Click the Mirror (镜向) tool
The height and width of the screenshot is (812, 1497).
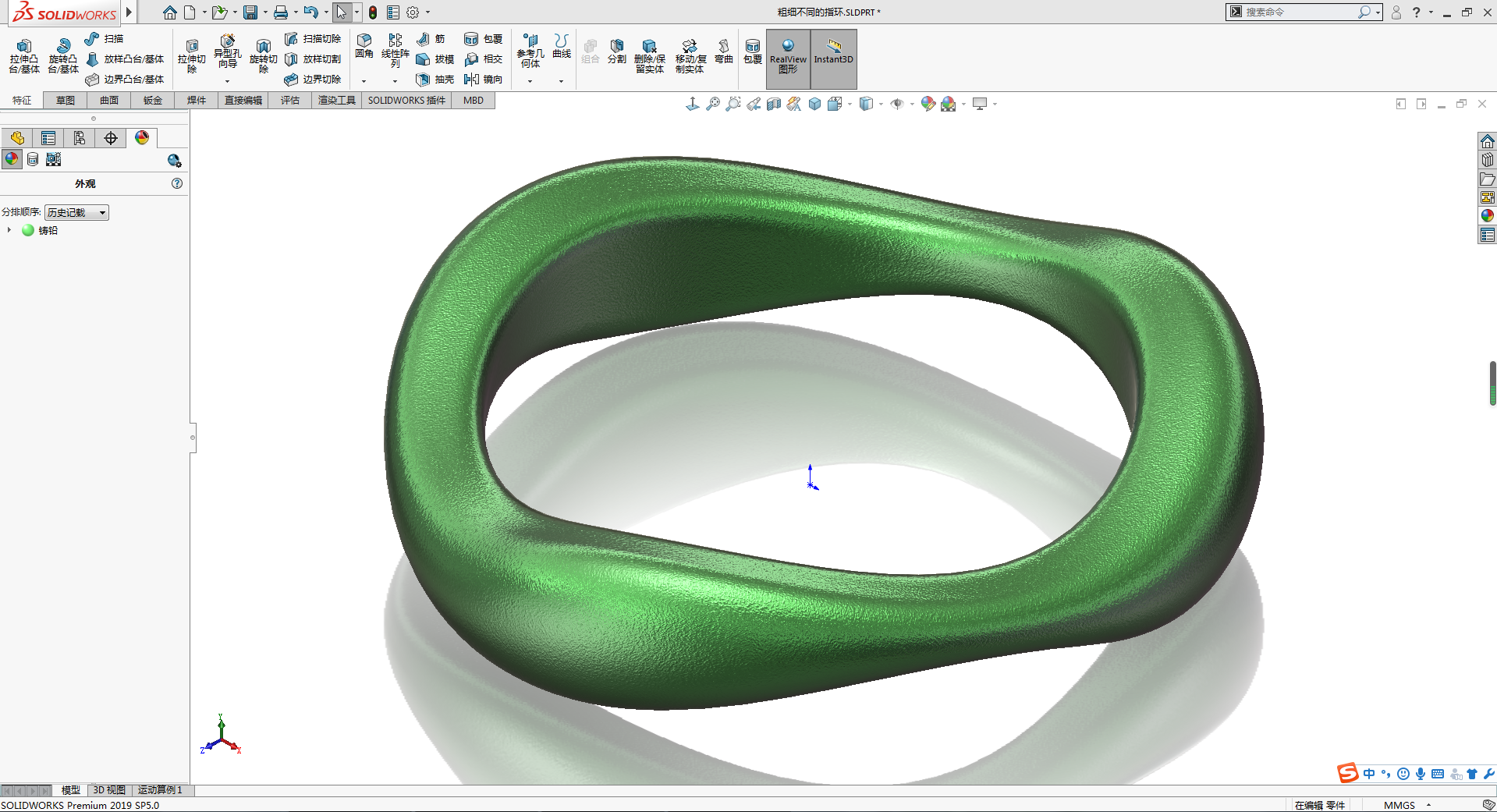(483, 80)
